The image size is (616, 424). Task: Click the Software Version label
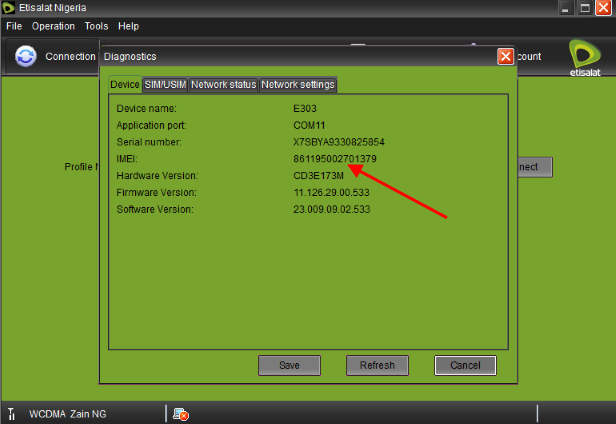coord(155,209)
